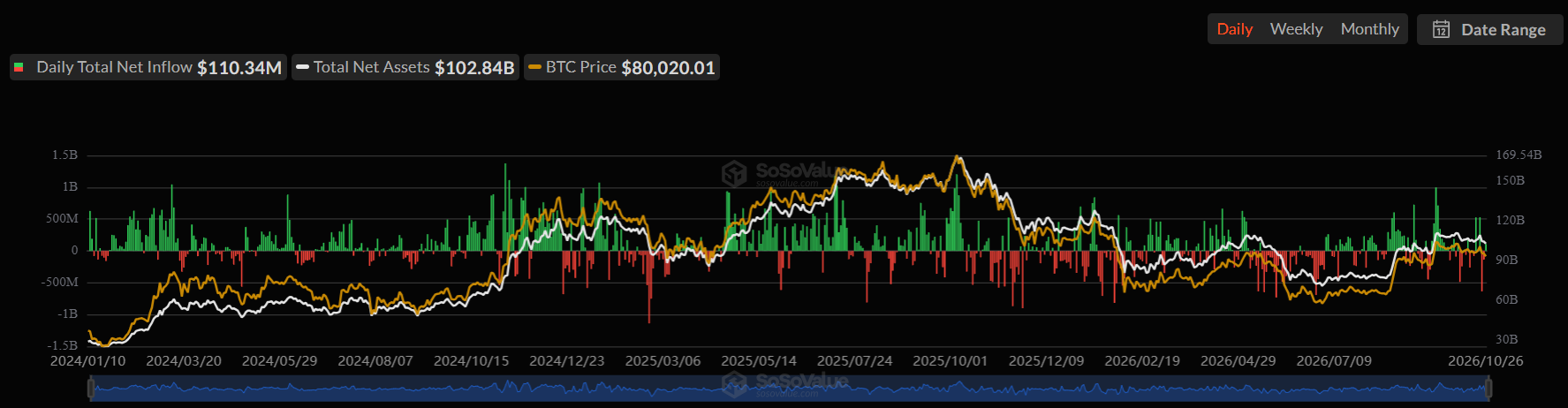
Task: Click the blue range selector mini chart
Action: (x=789, y=388)
